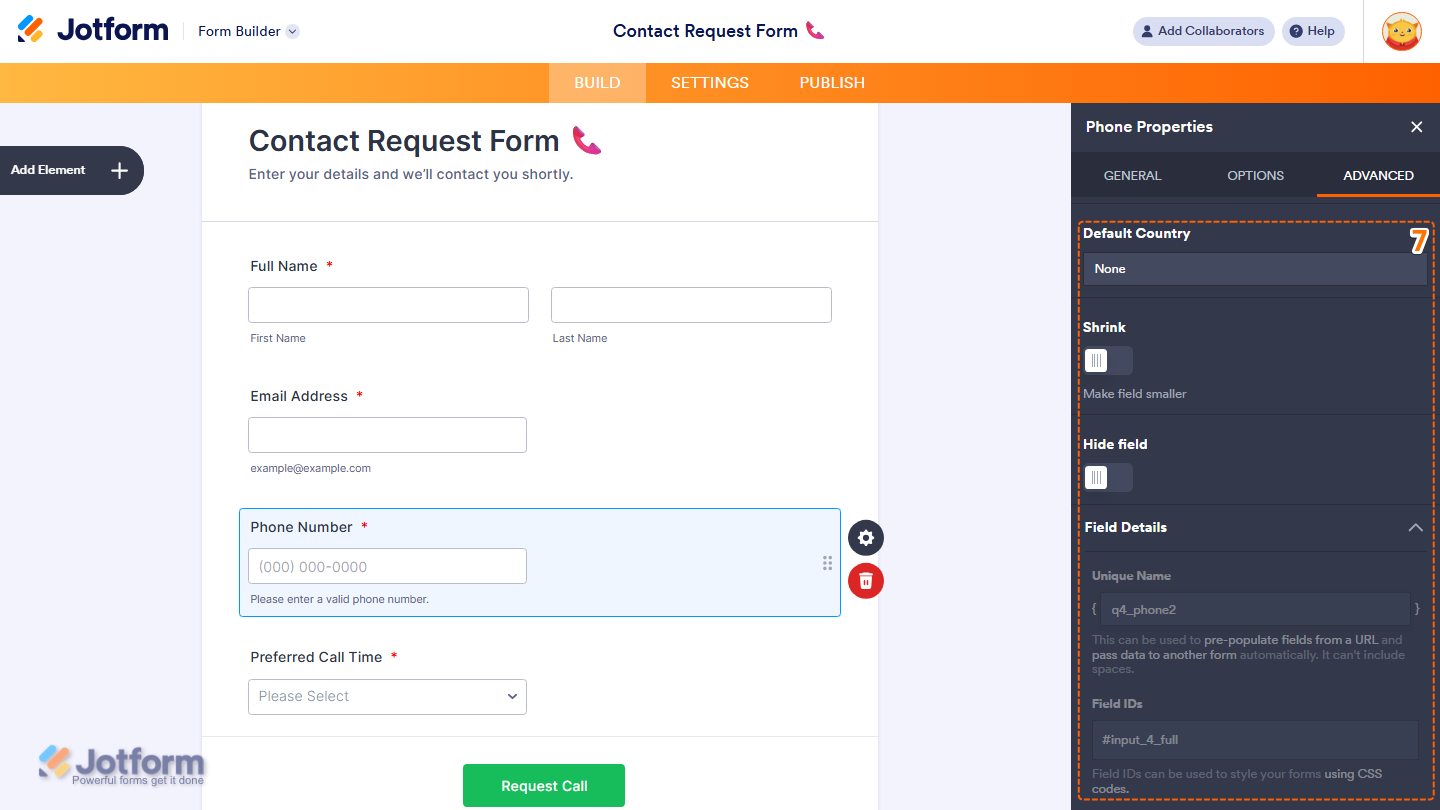This screenshot has height=810, width=1440.
Task: Click the Jotform watermark at the bottom left
Action: pyautogui.click(x=120, y=763)
